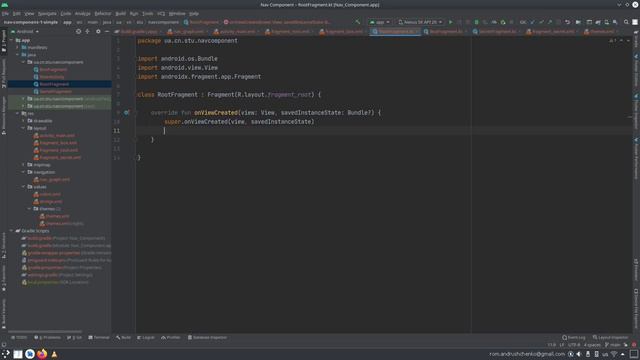Collapse the res folder node

tap(17, 113)
